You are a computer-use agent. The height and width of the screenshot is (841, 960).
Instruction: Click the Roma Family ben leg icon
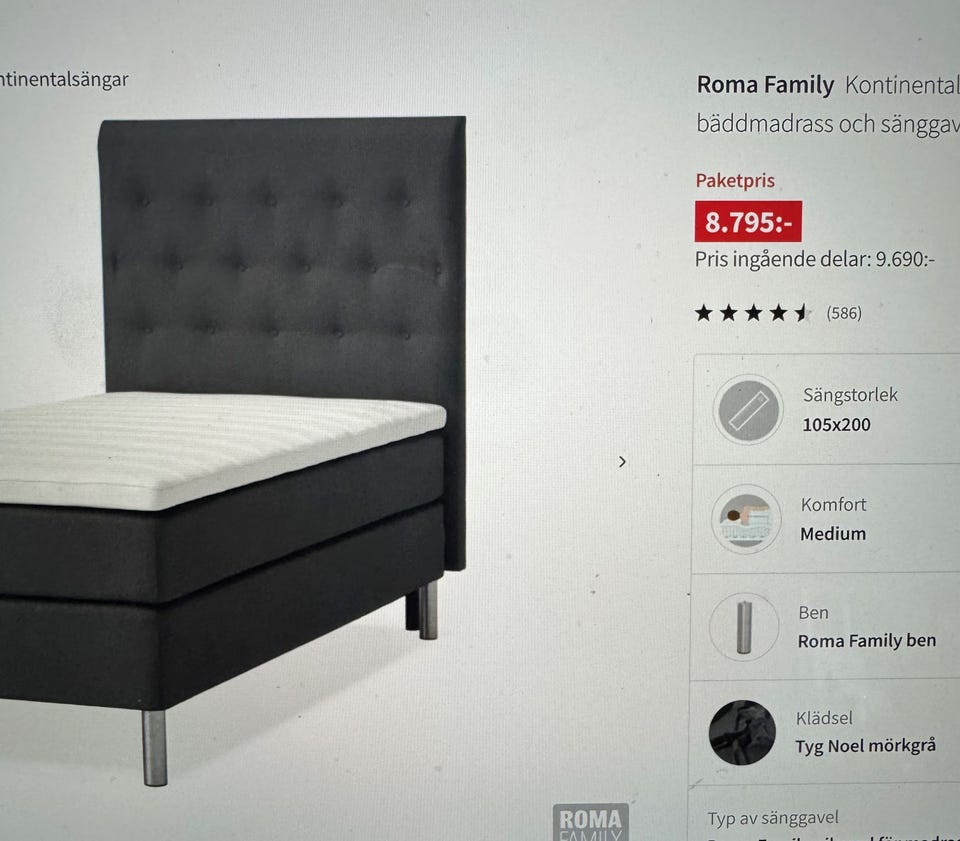click(744, 627)
